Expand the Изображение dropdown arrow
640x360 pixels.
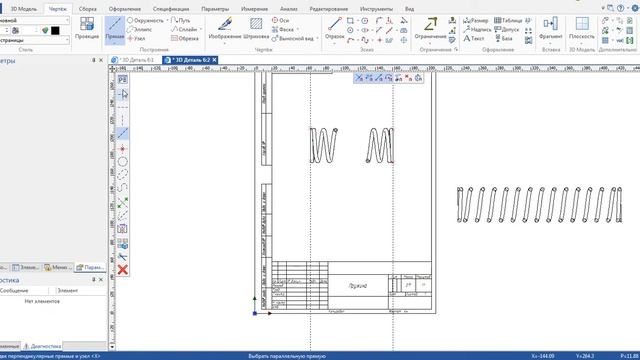click(x=224, y=42)
